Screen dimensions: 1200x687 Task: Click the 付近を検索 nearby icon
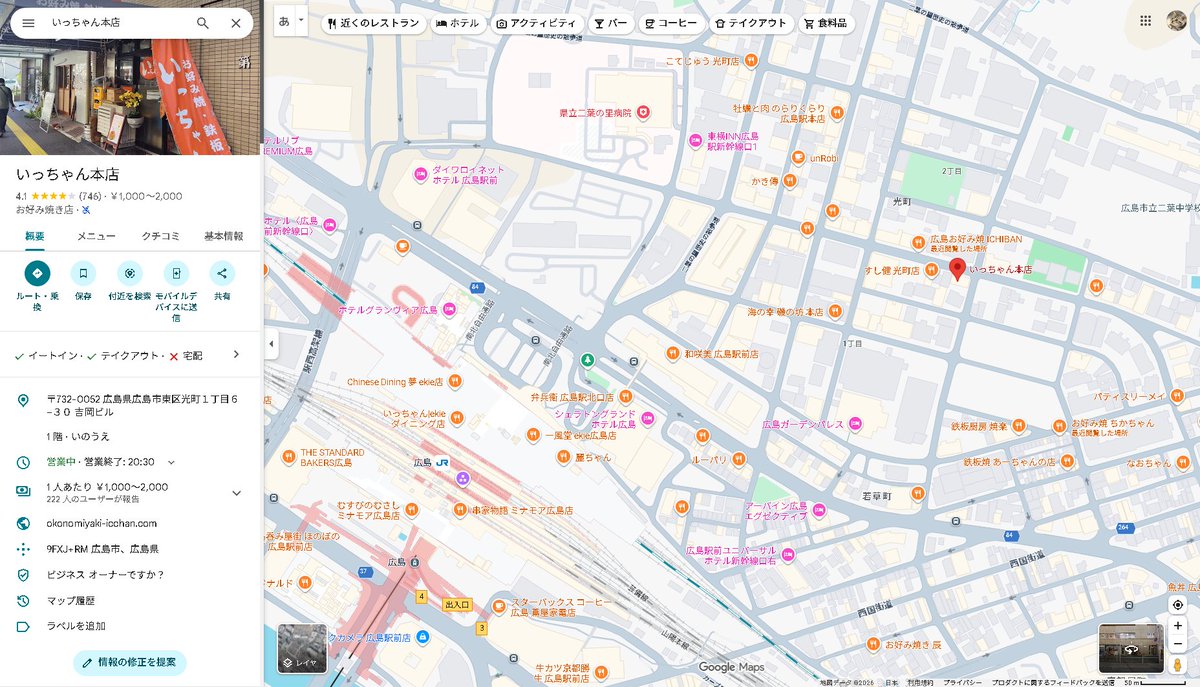point(129,273)
